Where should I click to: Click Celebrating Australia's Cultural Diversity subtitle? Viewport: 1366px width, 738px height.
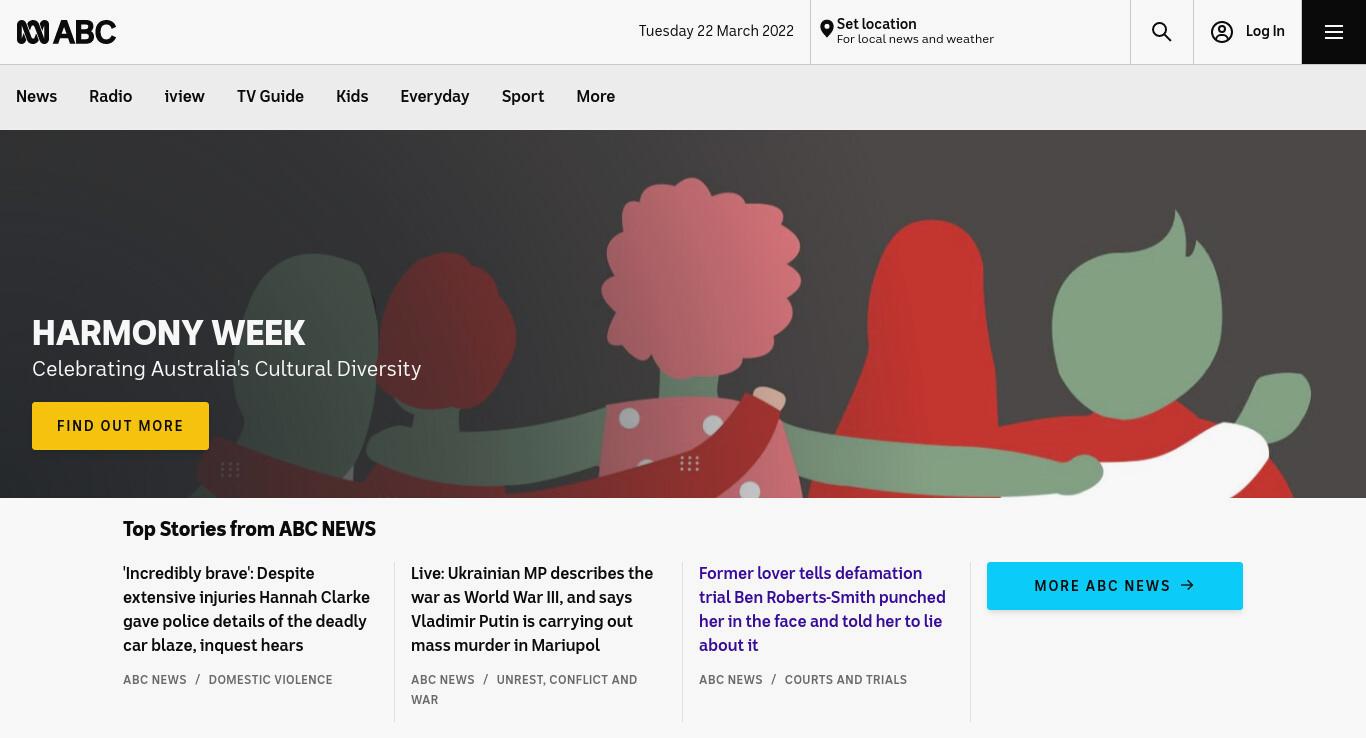[x=226, y=369]
